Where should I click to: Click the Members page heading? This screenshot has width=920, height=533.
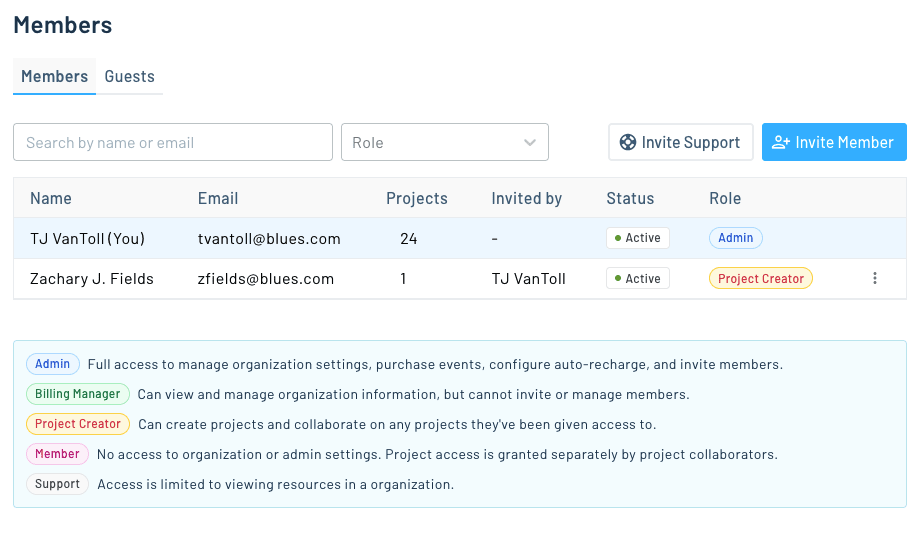tap(63, 25)
